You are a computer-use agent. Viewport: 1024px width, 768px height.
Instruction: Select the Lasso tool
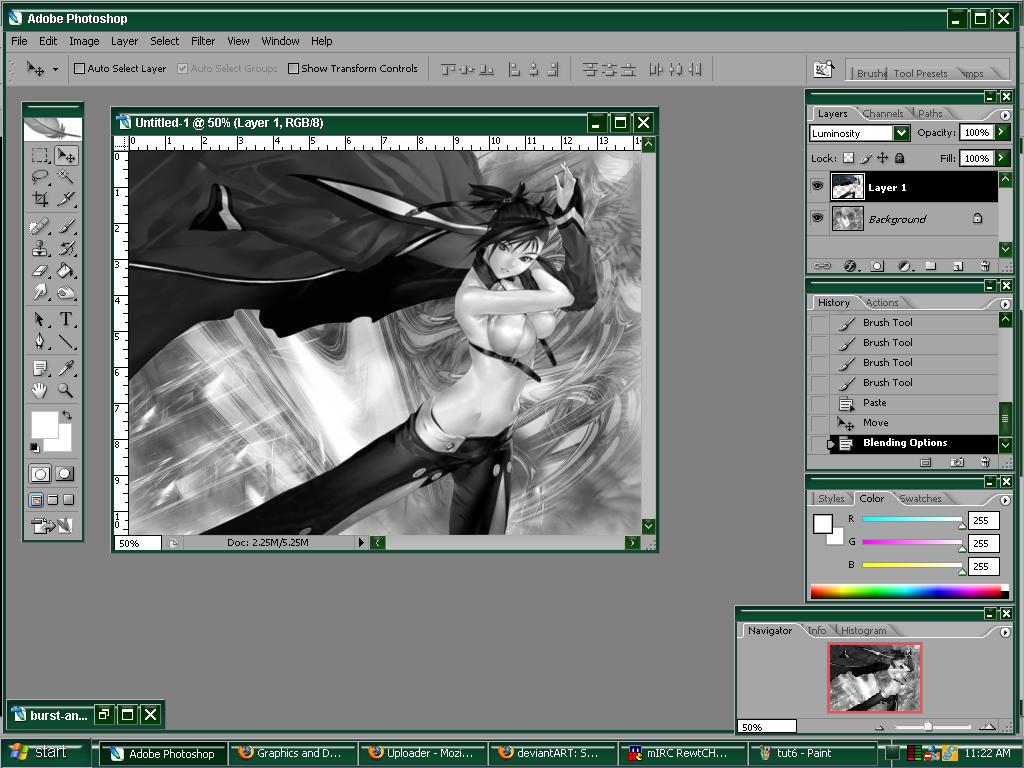40,177
